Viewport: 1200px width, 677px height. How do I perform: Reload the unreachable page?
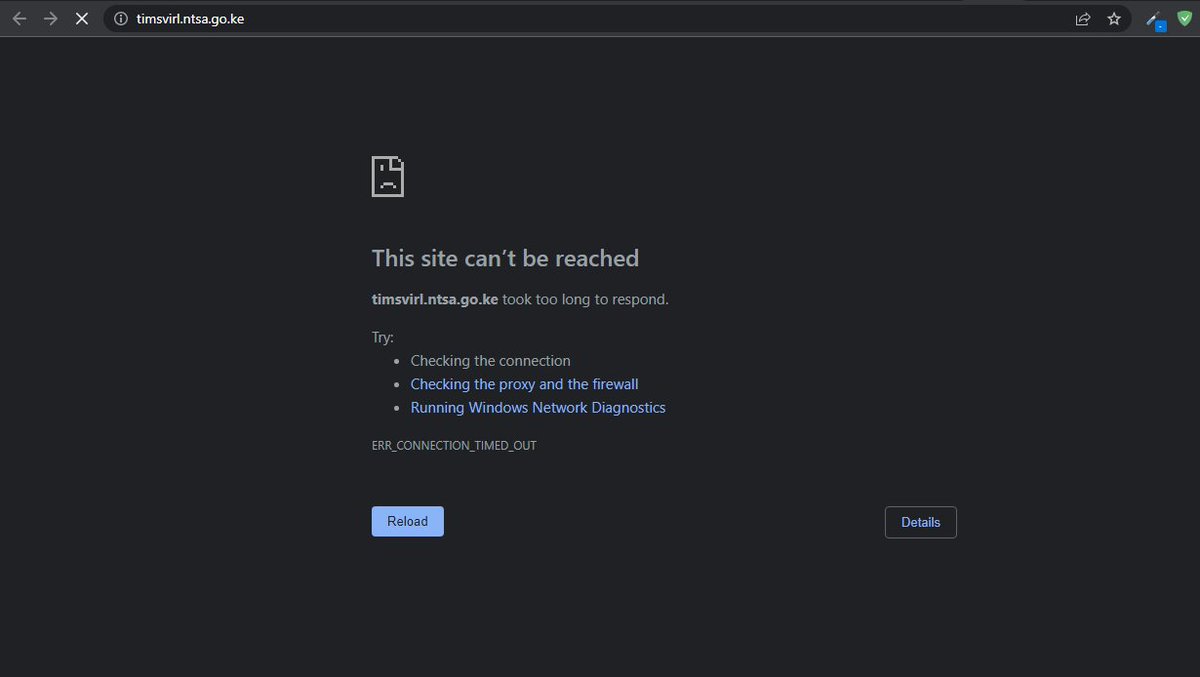[407, 521]
